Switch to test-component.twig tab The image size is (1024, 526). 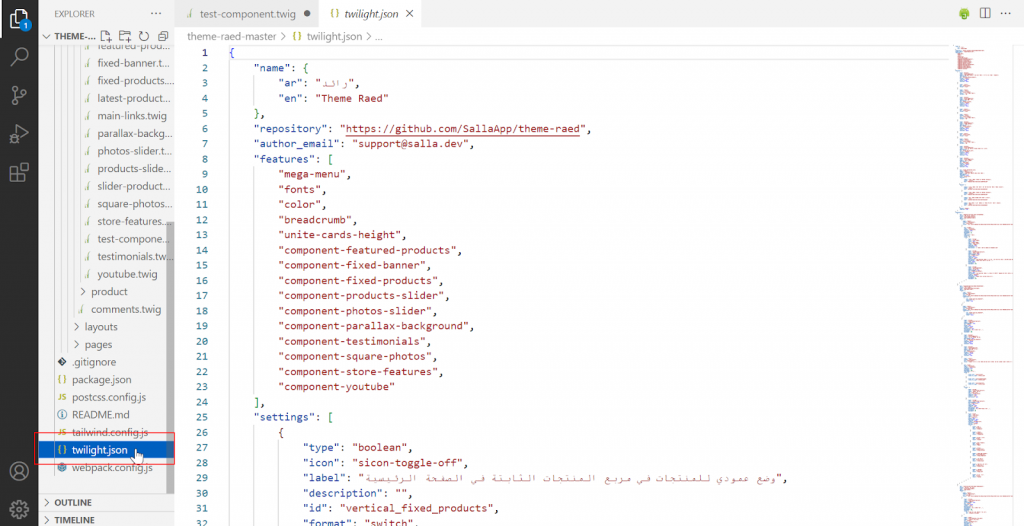coord(248,14)
